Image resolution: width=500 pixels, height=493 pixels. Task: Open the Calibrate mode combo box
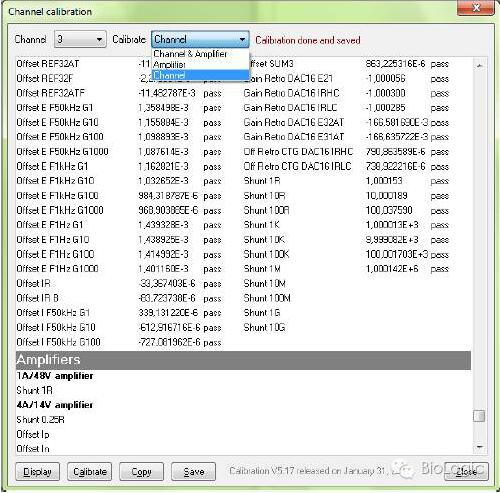pos(200,39)
